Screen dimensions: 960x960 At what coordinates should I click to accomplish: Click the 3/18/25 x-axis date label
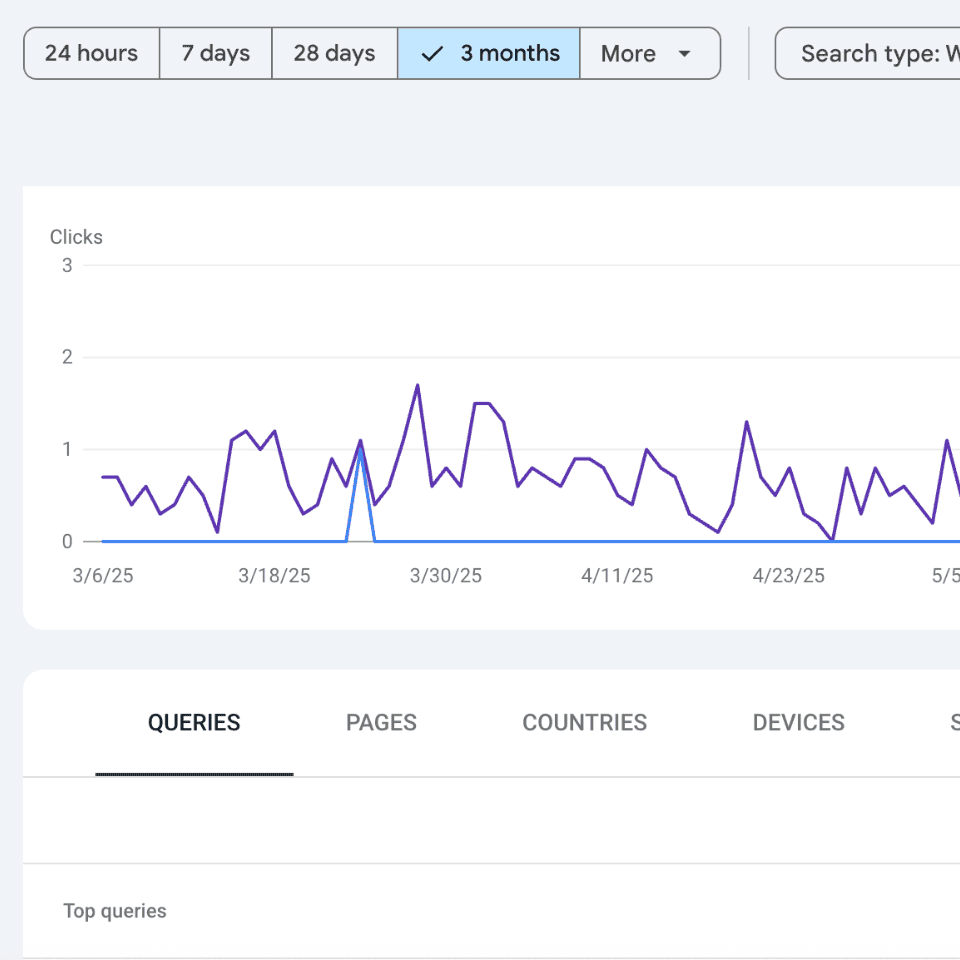[x=274, y=576]
